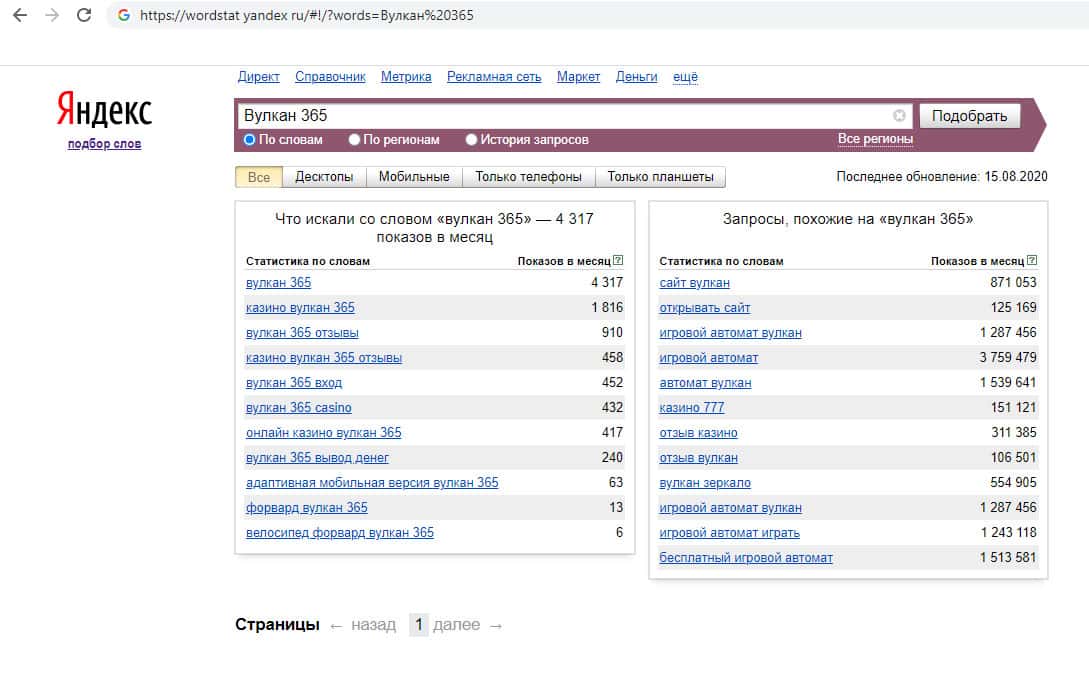
Task: Click help icon in left table header
Action: (x=617, y=261)
